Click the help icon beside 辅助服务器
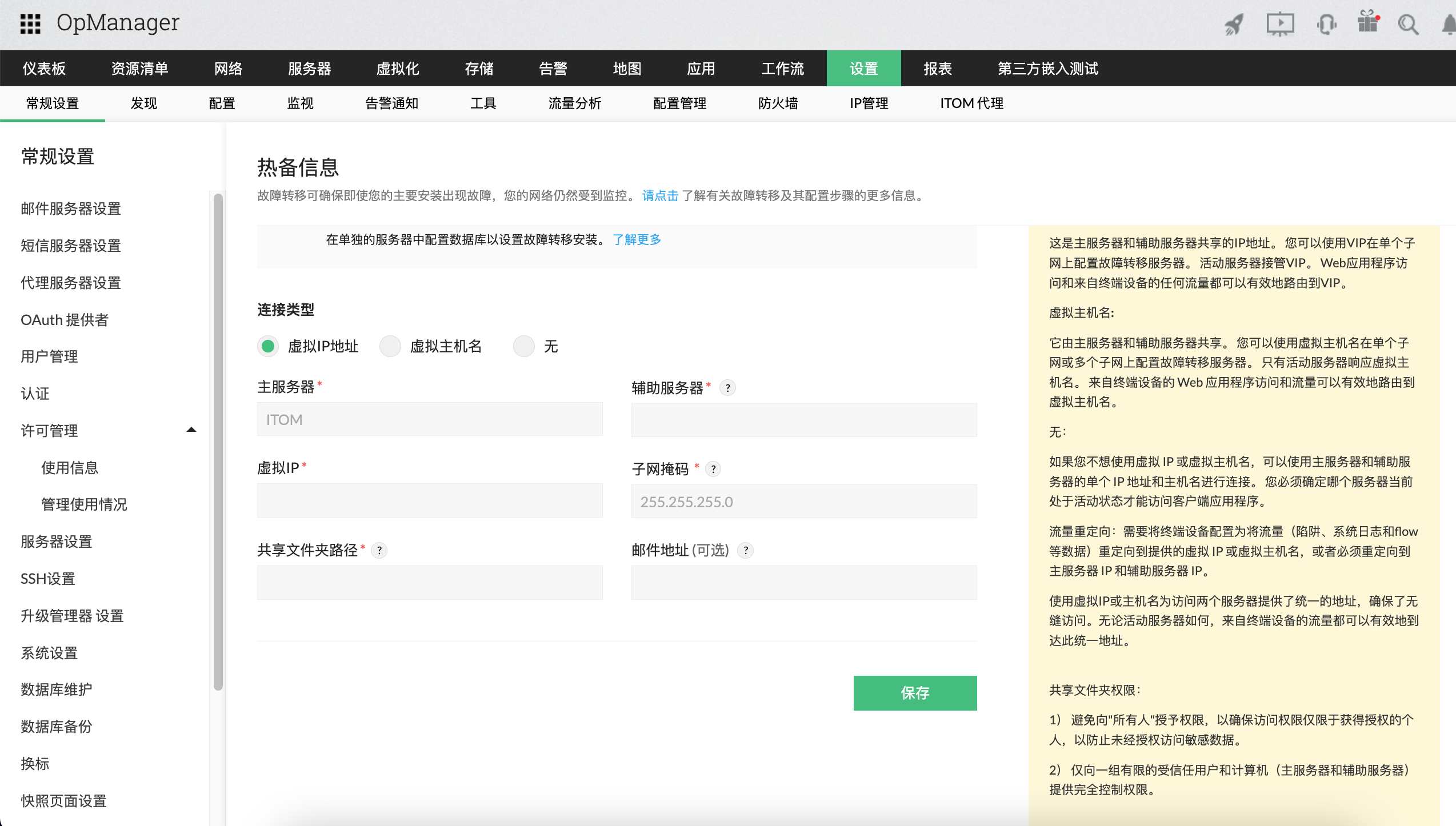Screen dimensions: 1456x826 click(727, 388)
